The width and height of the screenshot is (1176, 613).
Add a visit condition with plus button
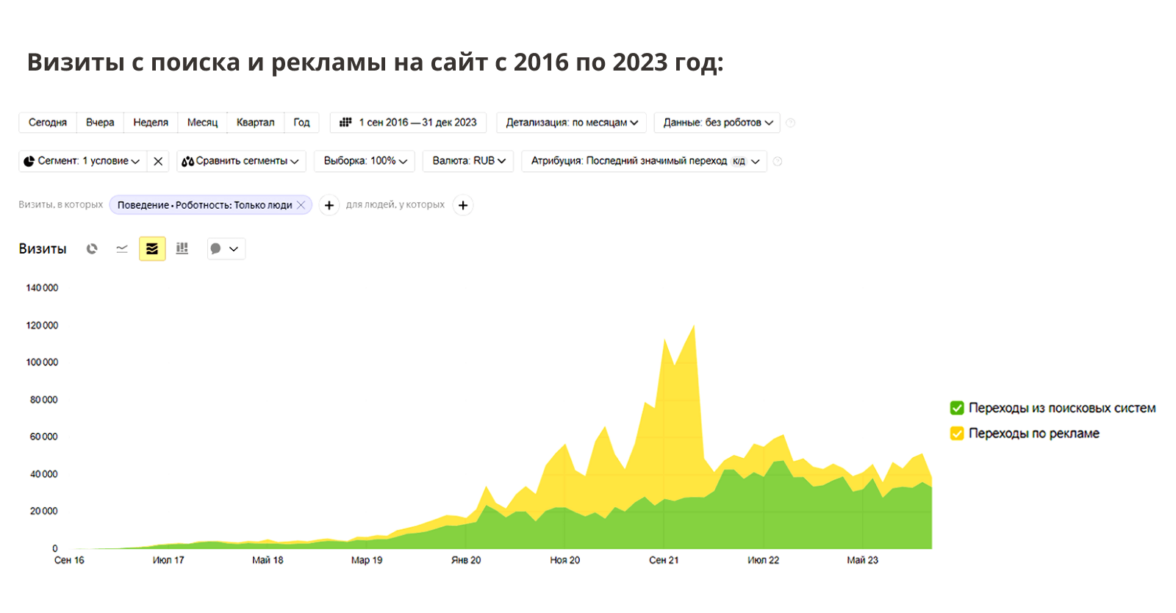click(329, 205)
